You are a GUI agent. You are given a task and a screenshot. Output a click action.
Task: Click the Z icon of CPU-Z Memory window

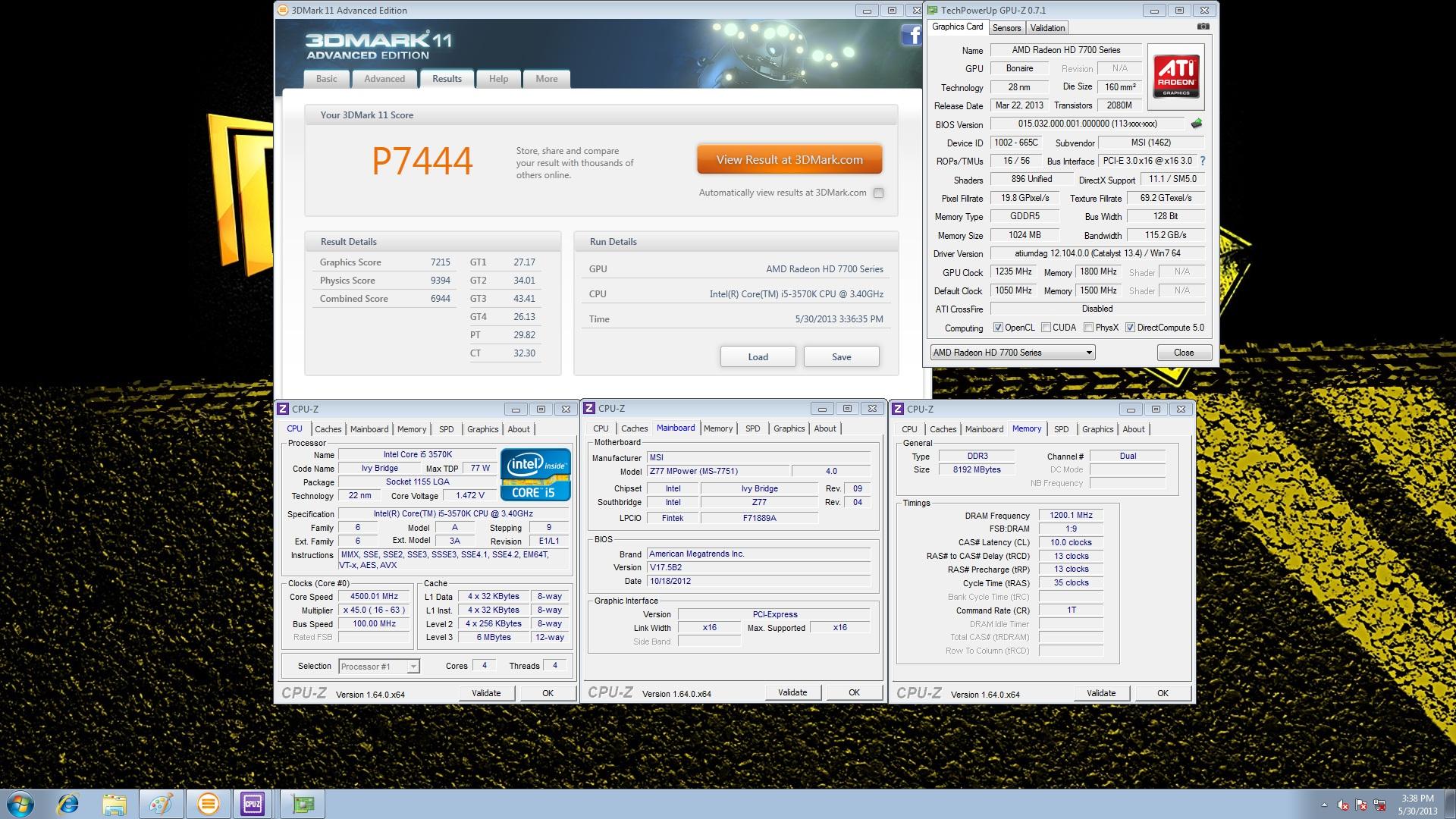click(x=899, y=409)
